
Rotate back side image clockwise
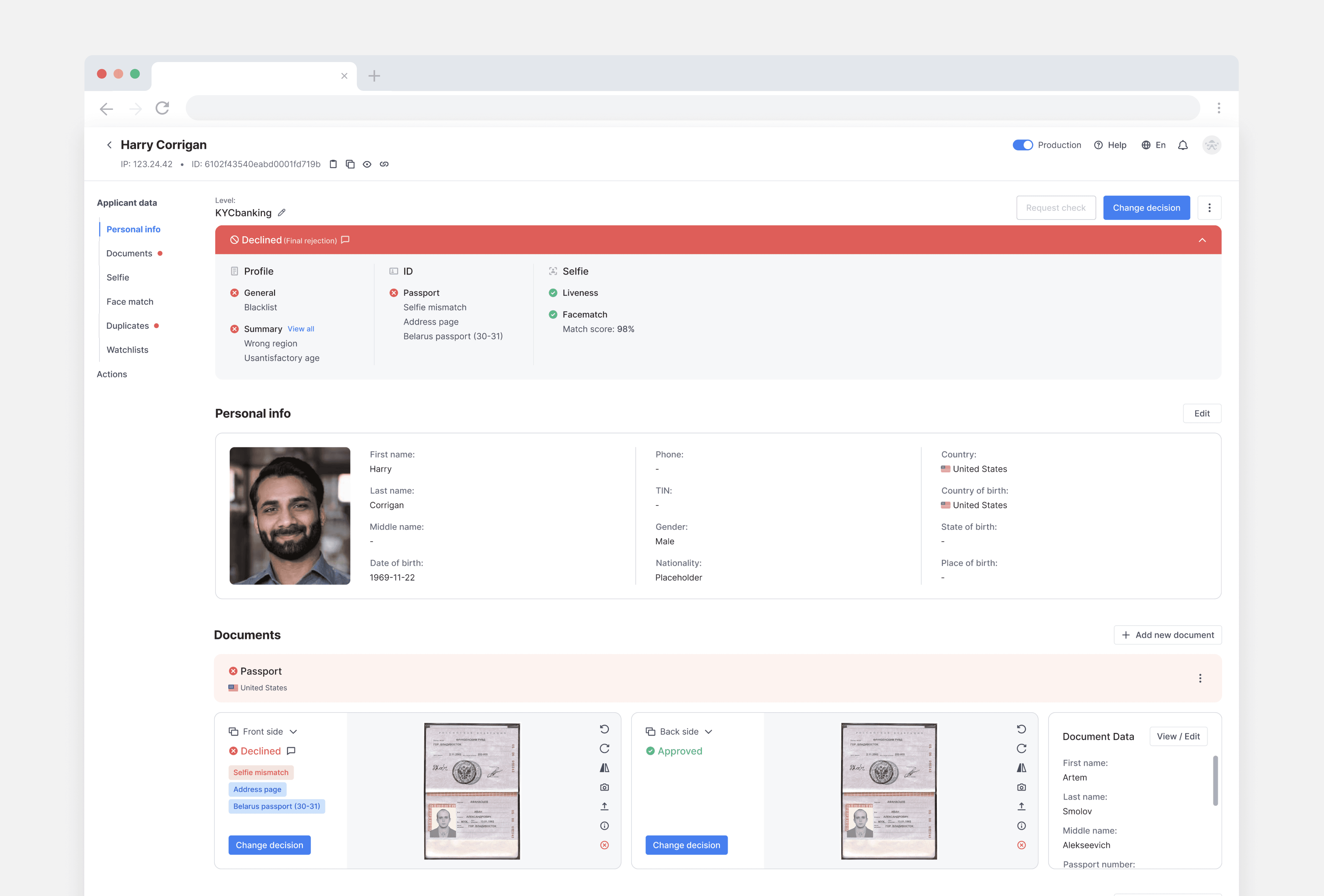1022,748
